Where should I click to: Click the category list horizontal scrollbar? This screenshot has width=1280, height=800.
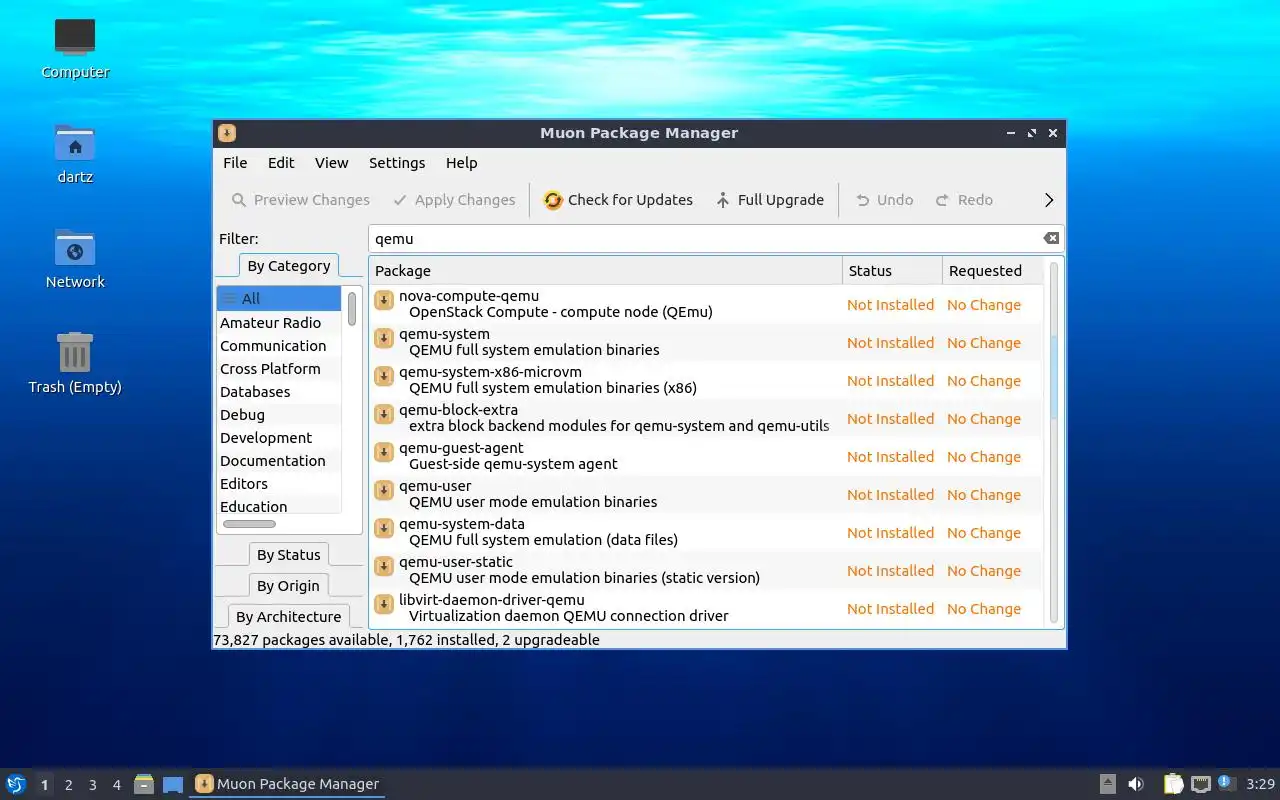pos(249,524)
